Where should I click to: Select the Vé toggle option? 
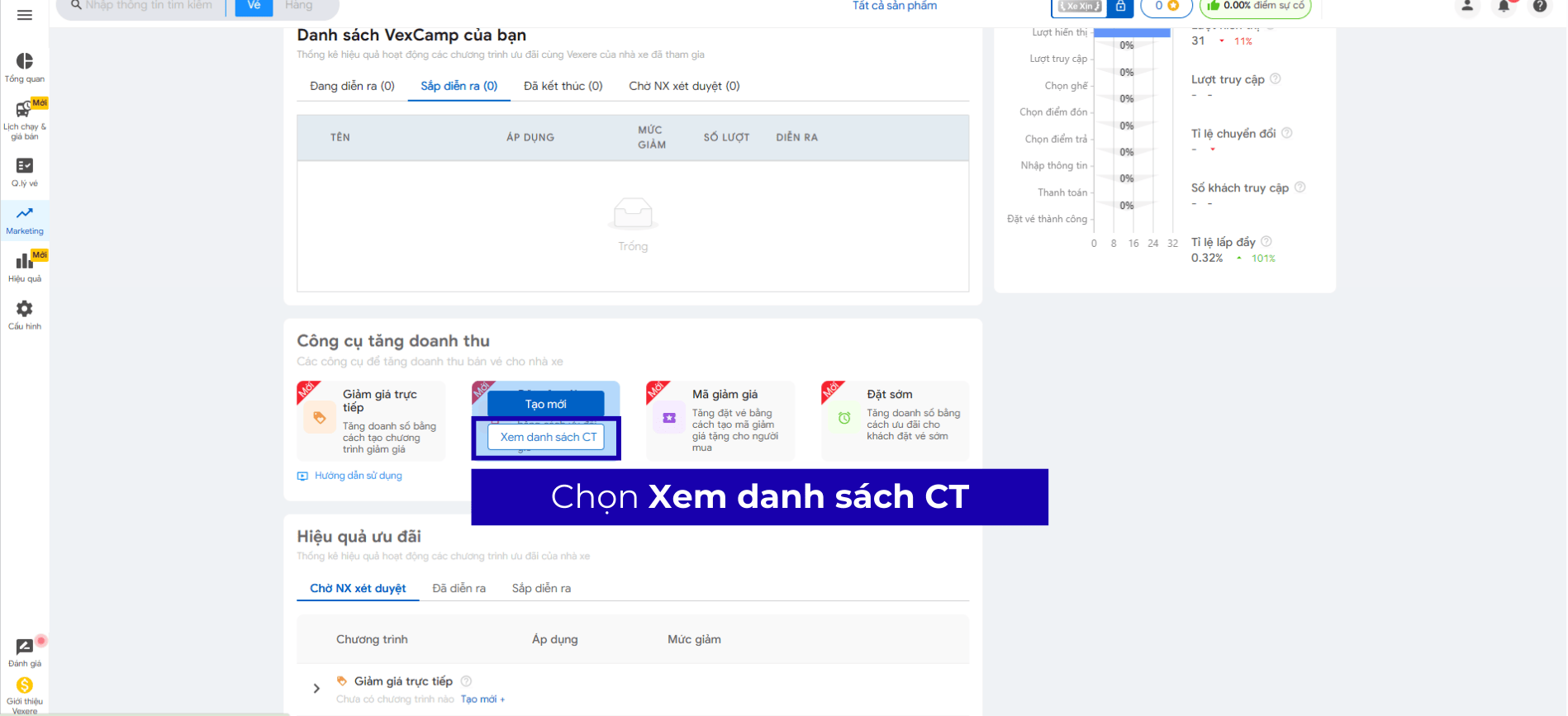(x=254, y=6)
